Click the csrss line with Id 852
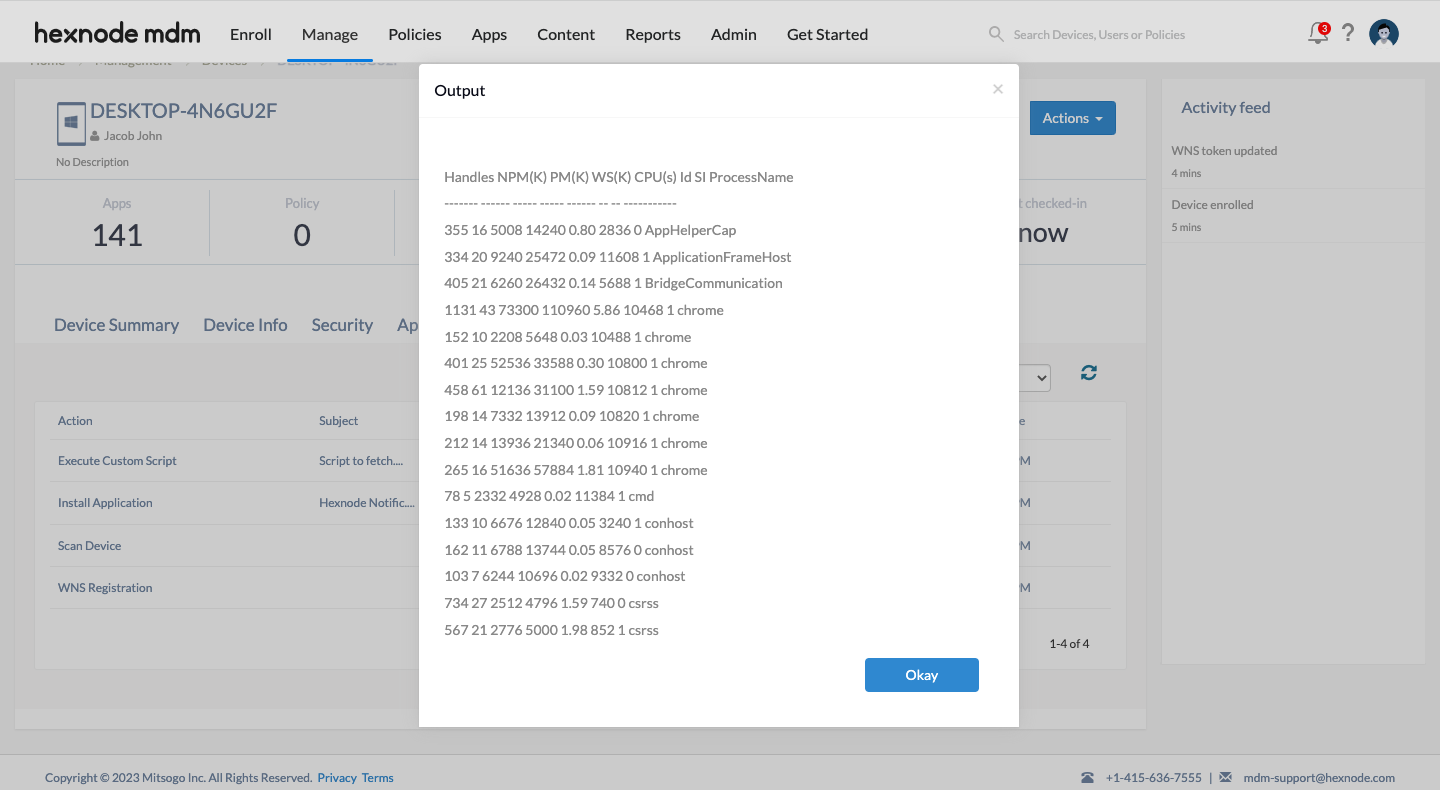The height and width of the screenshot is (790, 1440). click(x=551, y=630)
